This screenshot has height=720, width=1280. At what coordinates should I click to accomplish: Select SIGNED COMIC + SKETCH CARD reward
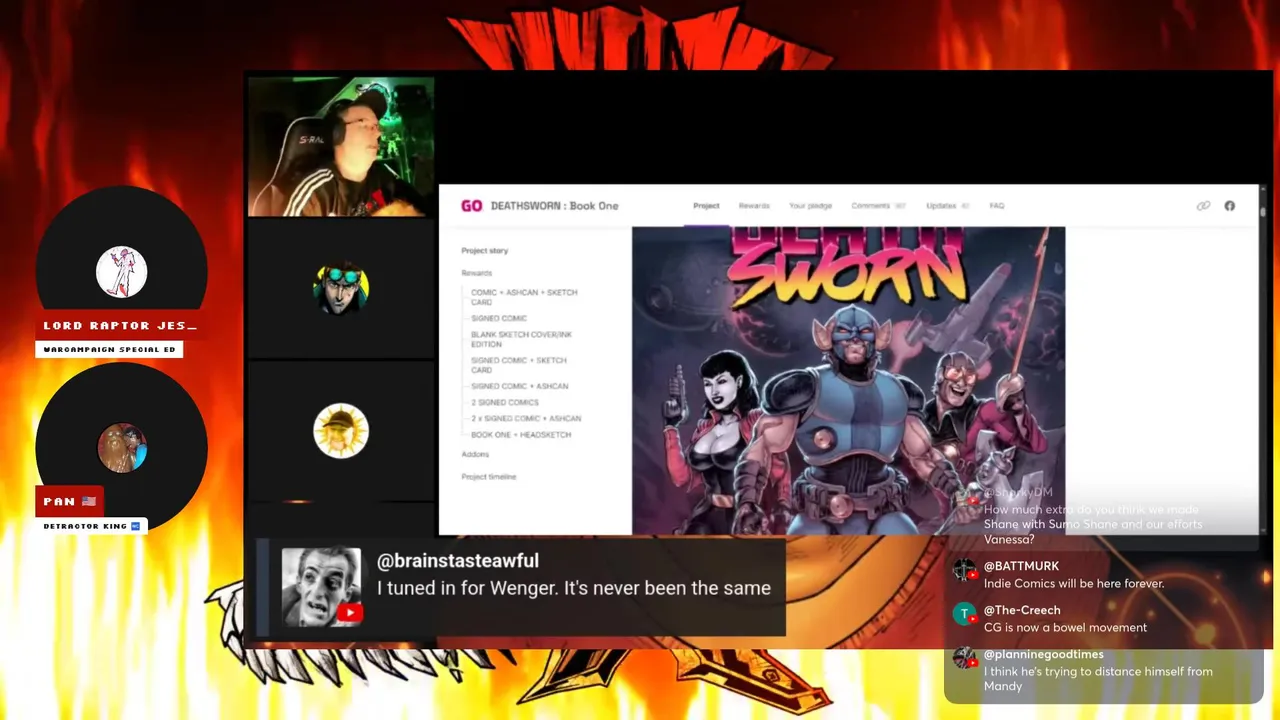(518, 365)
